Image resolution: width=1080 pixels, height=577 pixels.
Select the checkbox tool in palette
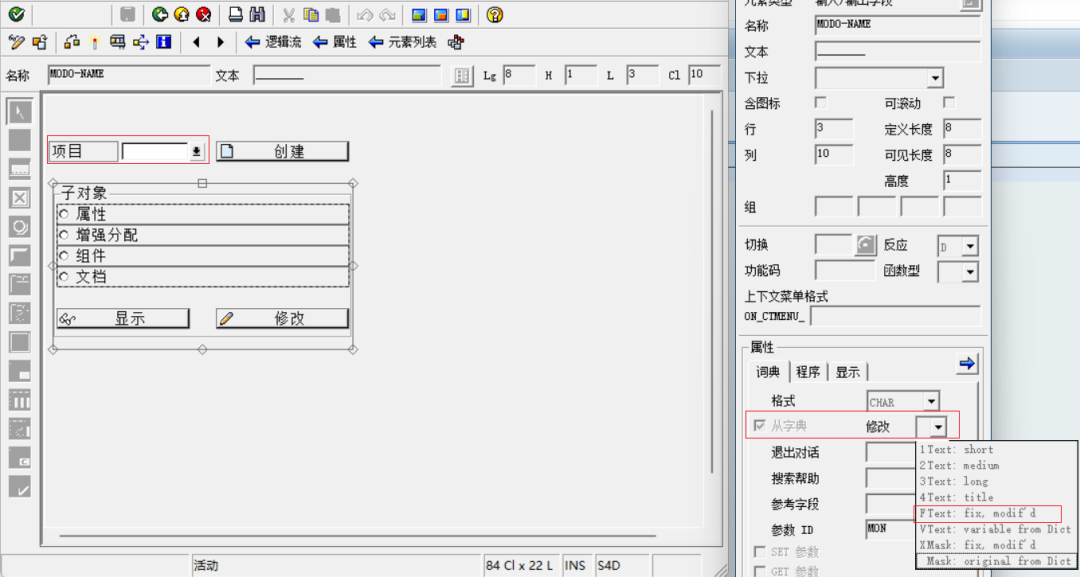coord(19,198)
